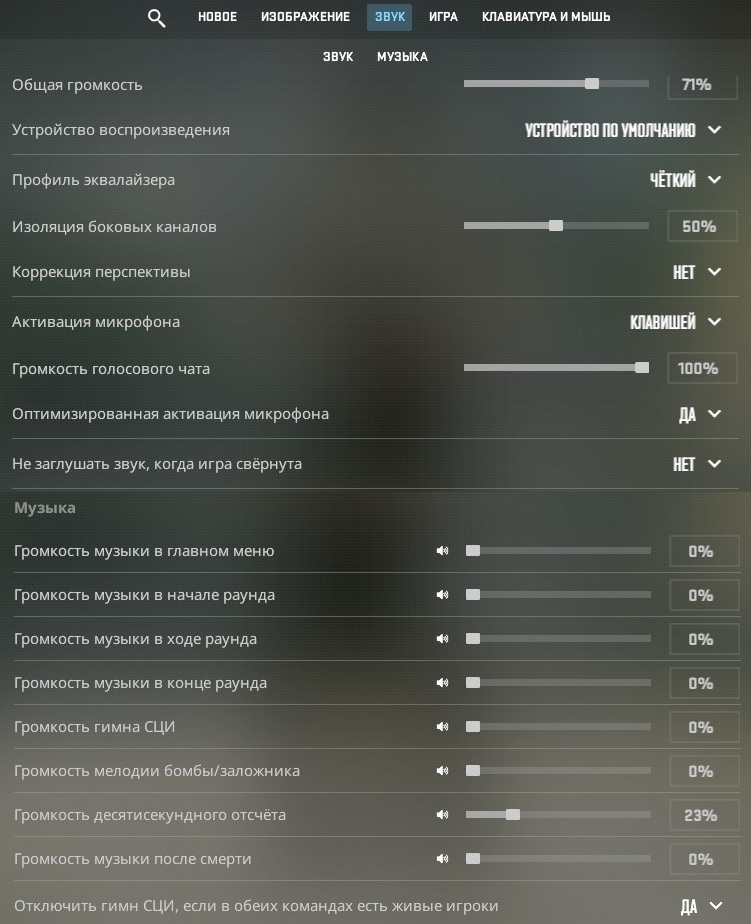
Task: Mute main menu music speaker icon
Action: point(442,551)
